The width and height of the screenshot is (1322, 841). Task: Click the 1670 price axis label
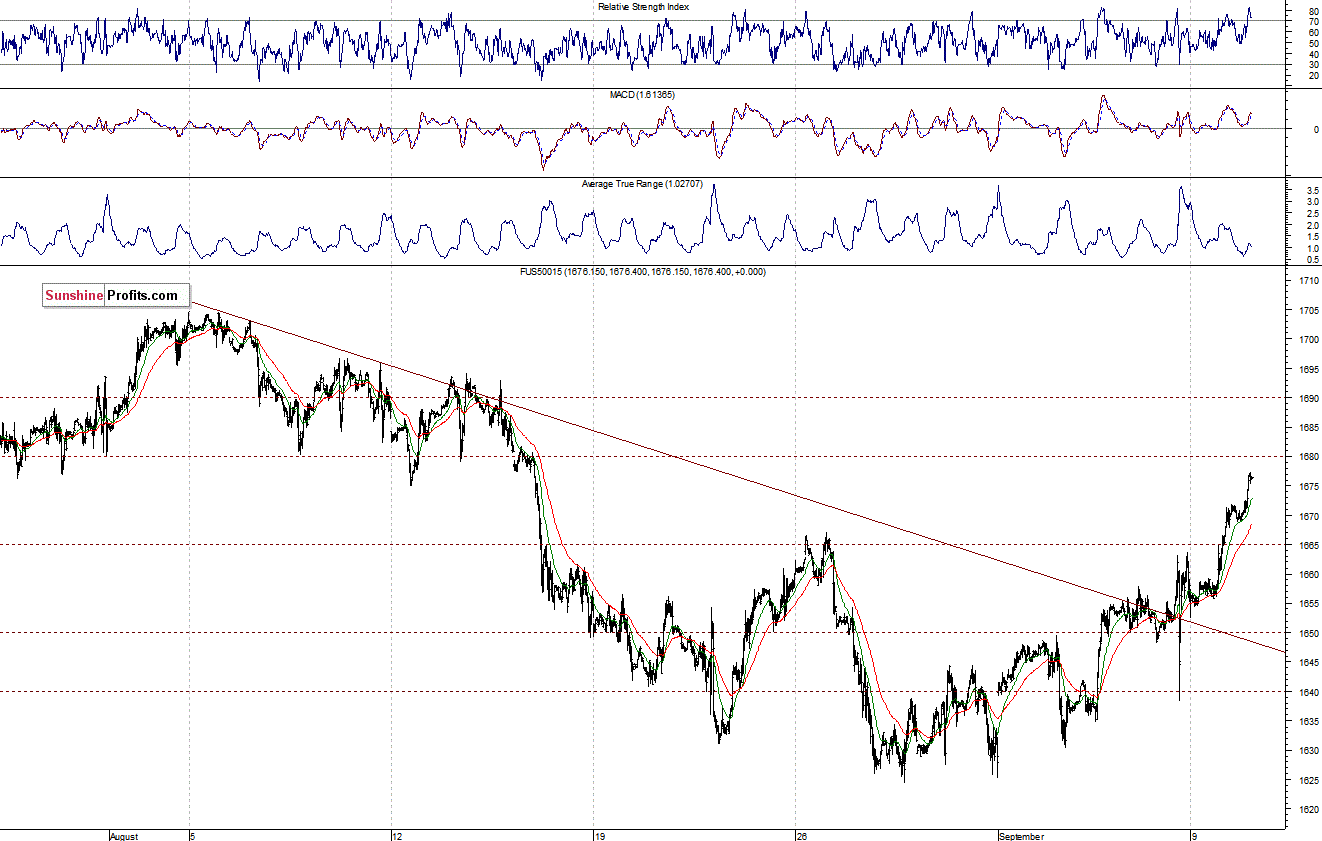pos(1309,517)
